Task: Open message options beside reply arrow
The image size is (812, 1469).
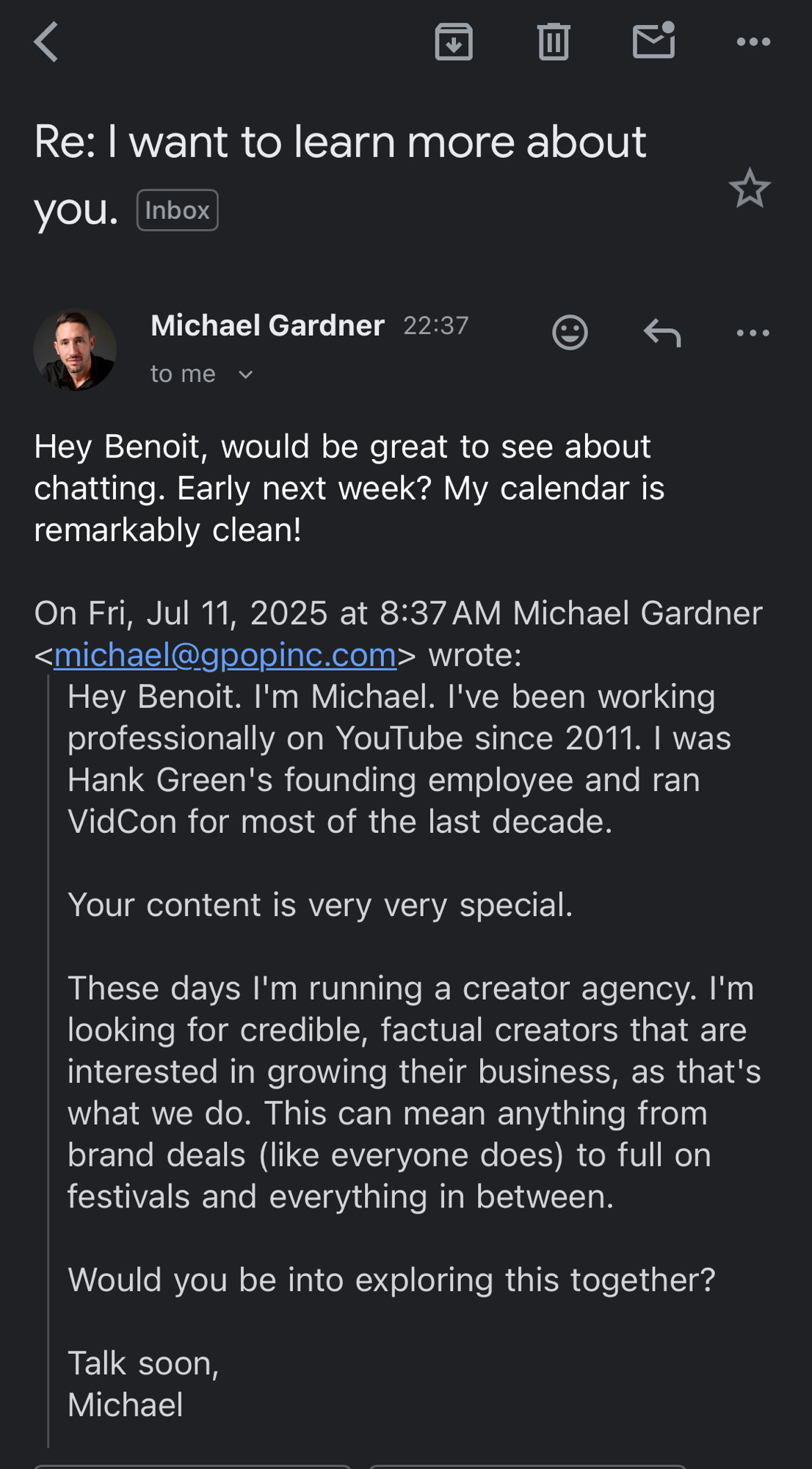Action: (x=753, y=333)
